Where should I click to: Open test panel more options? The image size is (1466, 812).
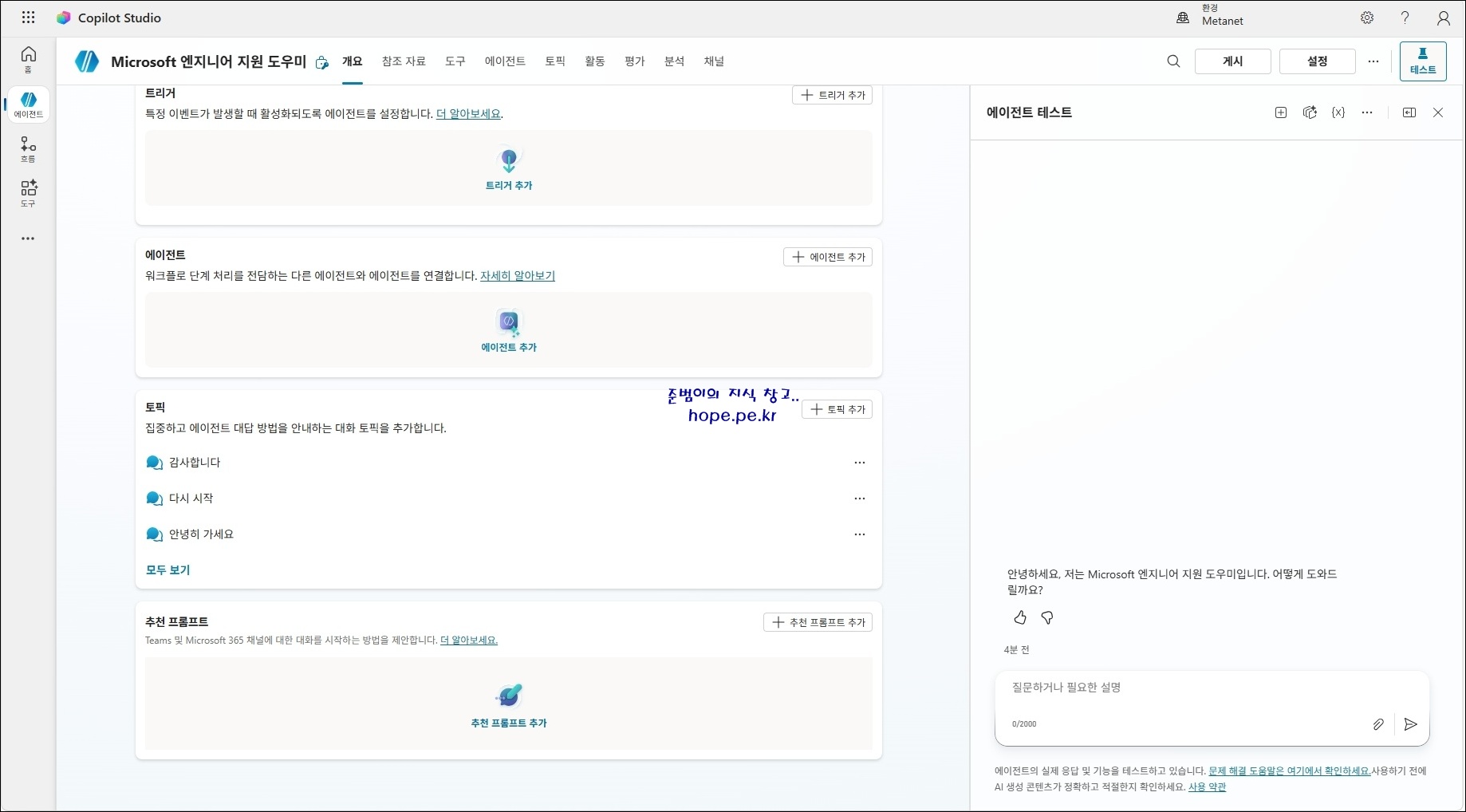[x=1367, y=112]
